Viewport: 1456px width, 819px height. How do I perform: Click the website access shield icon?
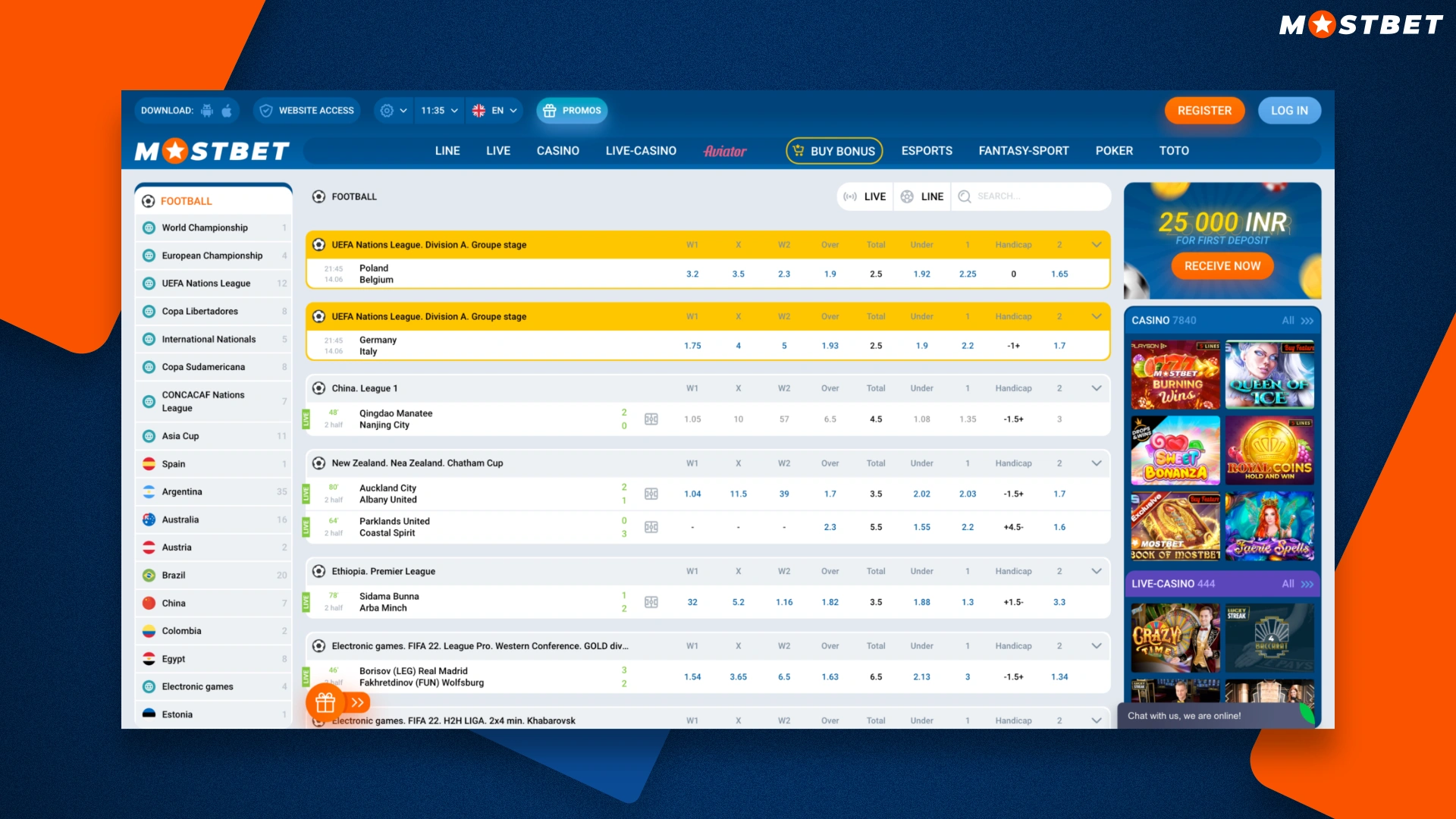coord(264,110)
